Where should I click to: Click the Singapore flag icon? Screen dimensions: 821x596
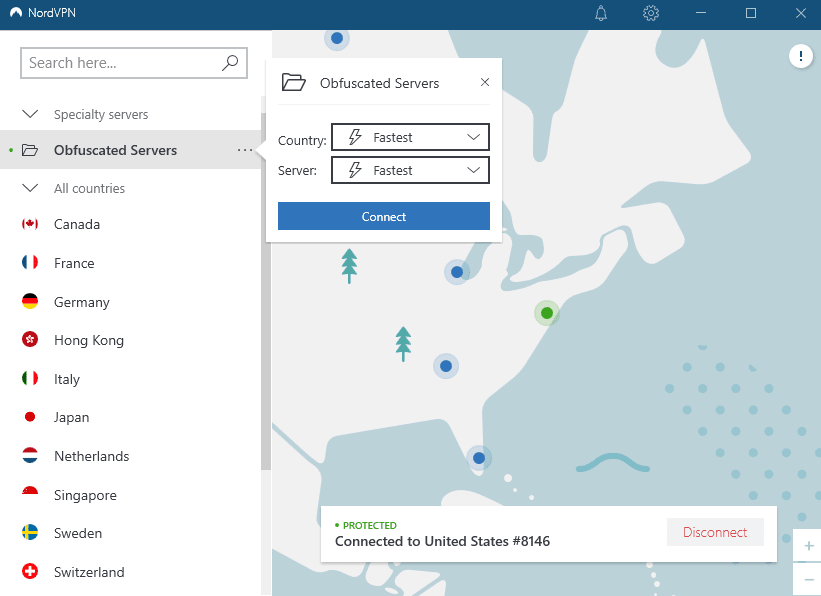click(30, 494)
